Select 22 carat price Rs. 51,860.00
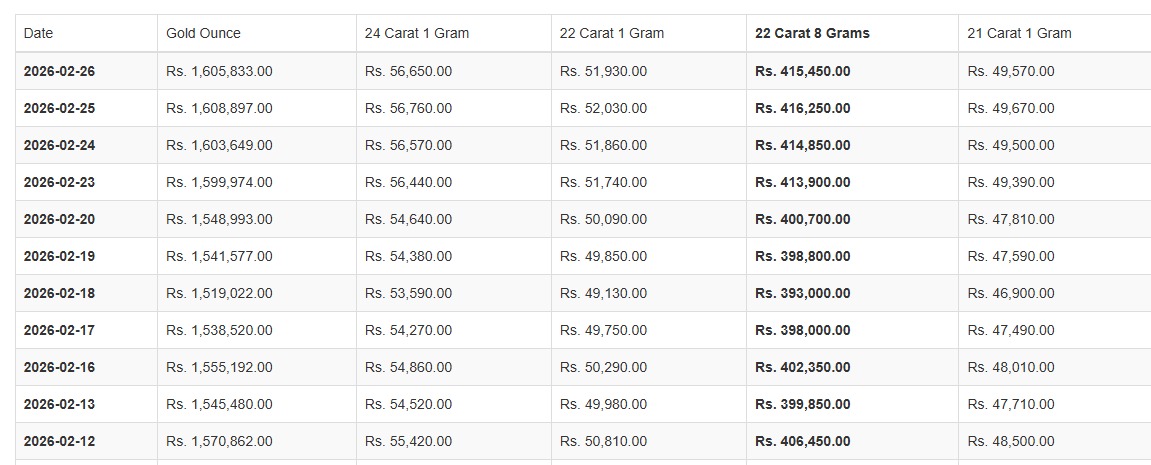Viewport: 1151px width, 465px height. (603, 145)
